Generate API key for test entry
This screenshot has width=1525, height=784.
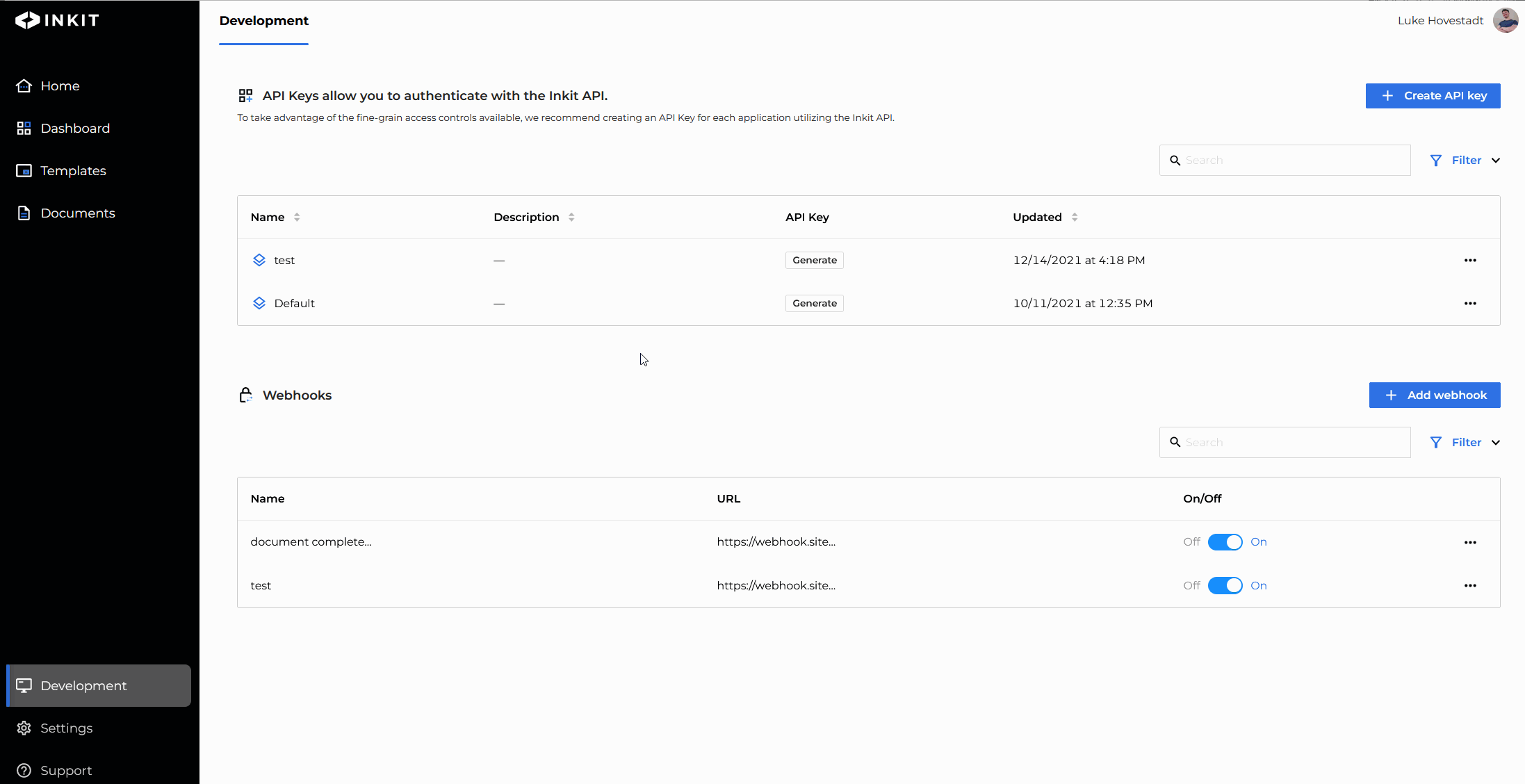(814, 261)
